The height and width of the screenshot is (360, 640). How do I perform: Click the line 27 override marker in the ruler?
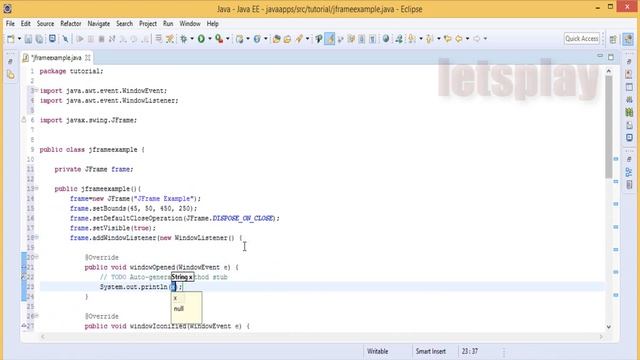point(24,326)
